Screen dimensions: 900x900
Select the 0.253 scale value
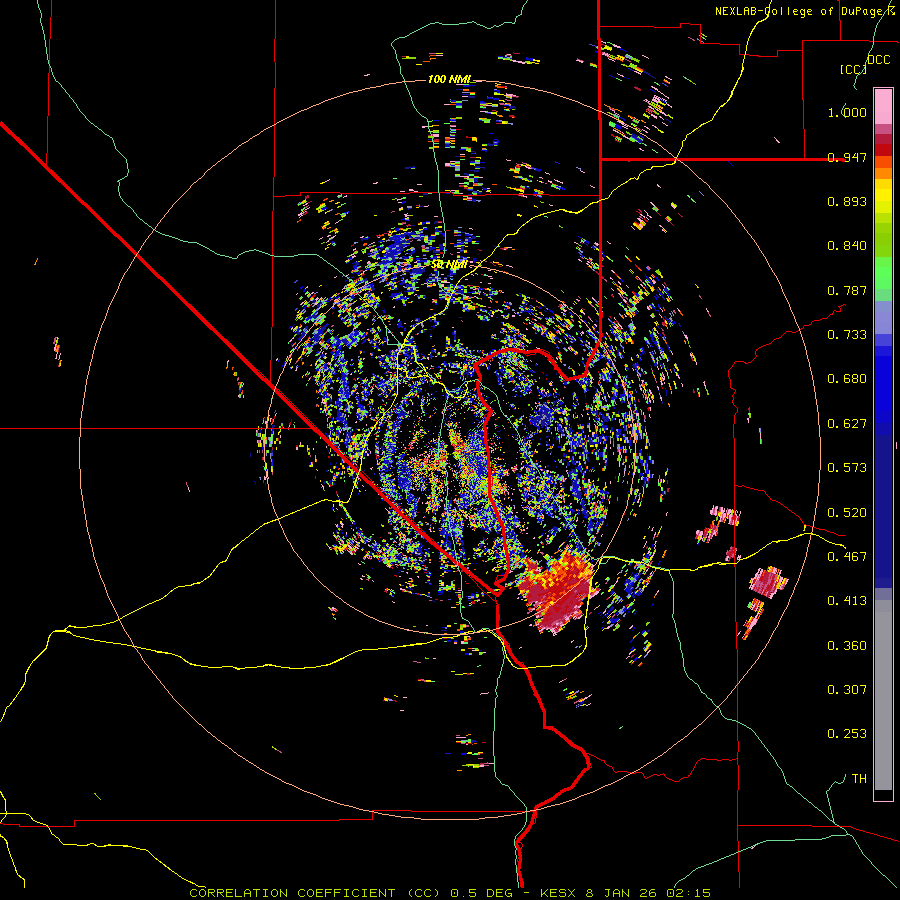(847, 734)
